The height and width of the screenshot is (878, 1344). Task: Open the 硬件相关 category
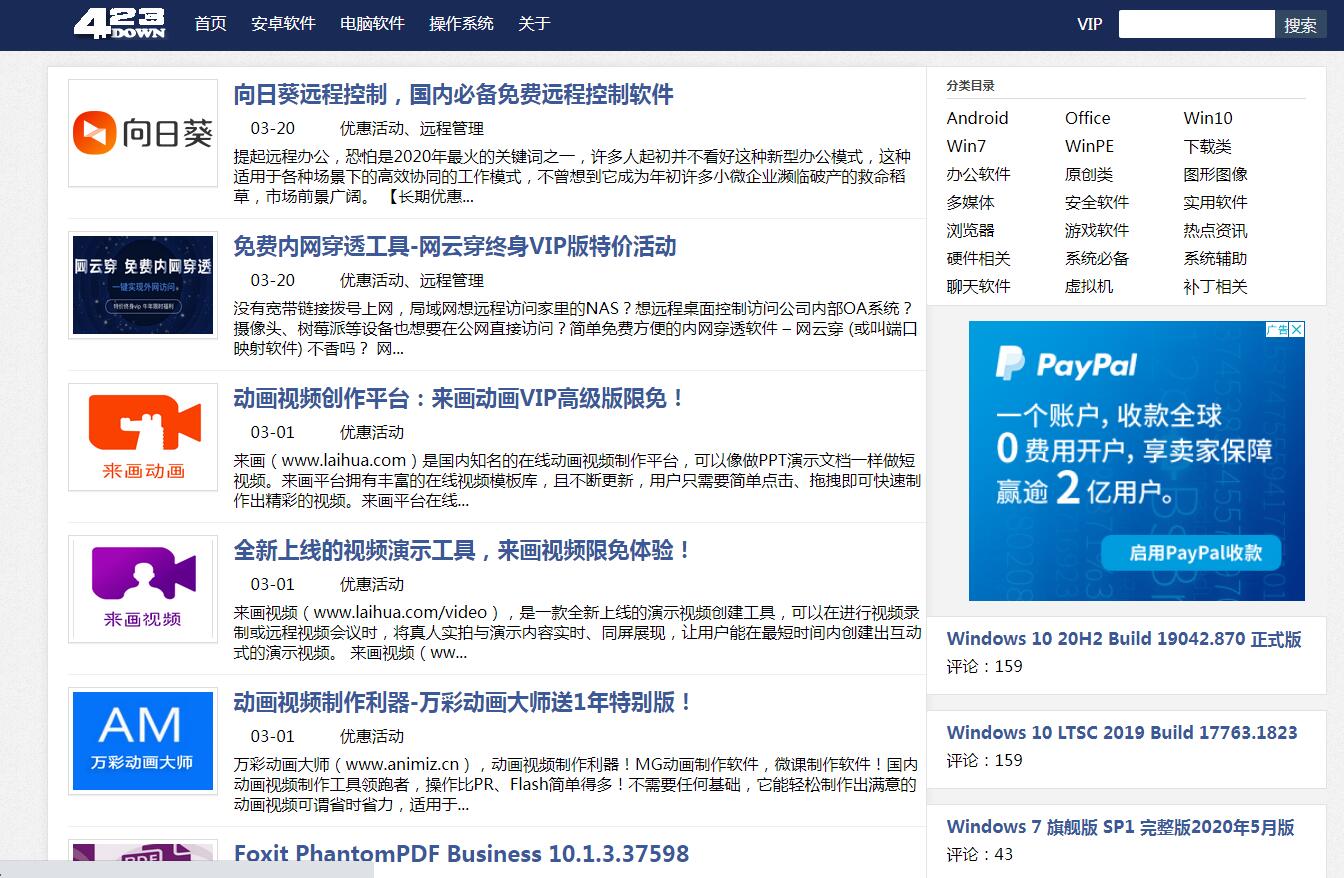(x=978, y=258)
